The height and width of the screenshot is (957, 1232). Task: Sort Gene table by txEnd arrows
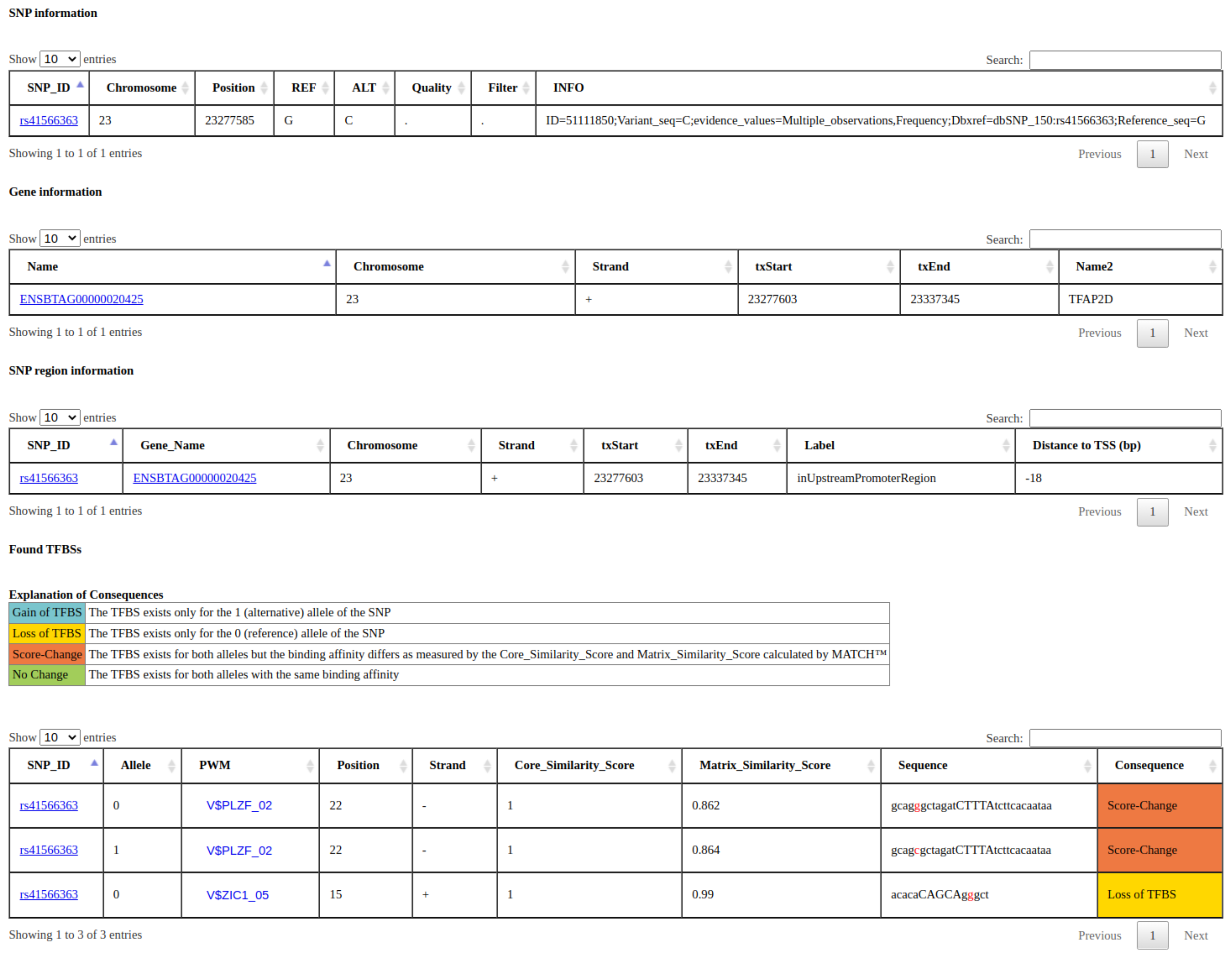point(1049,267)
